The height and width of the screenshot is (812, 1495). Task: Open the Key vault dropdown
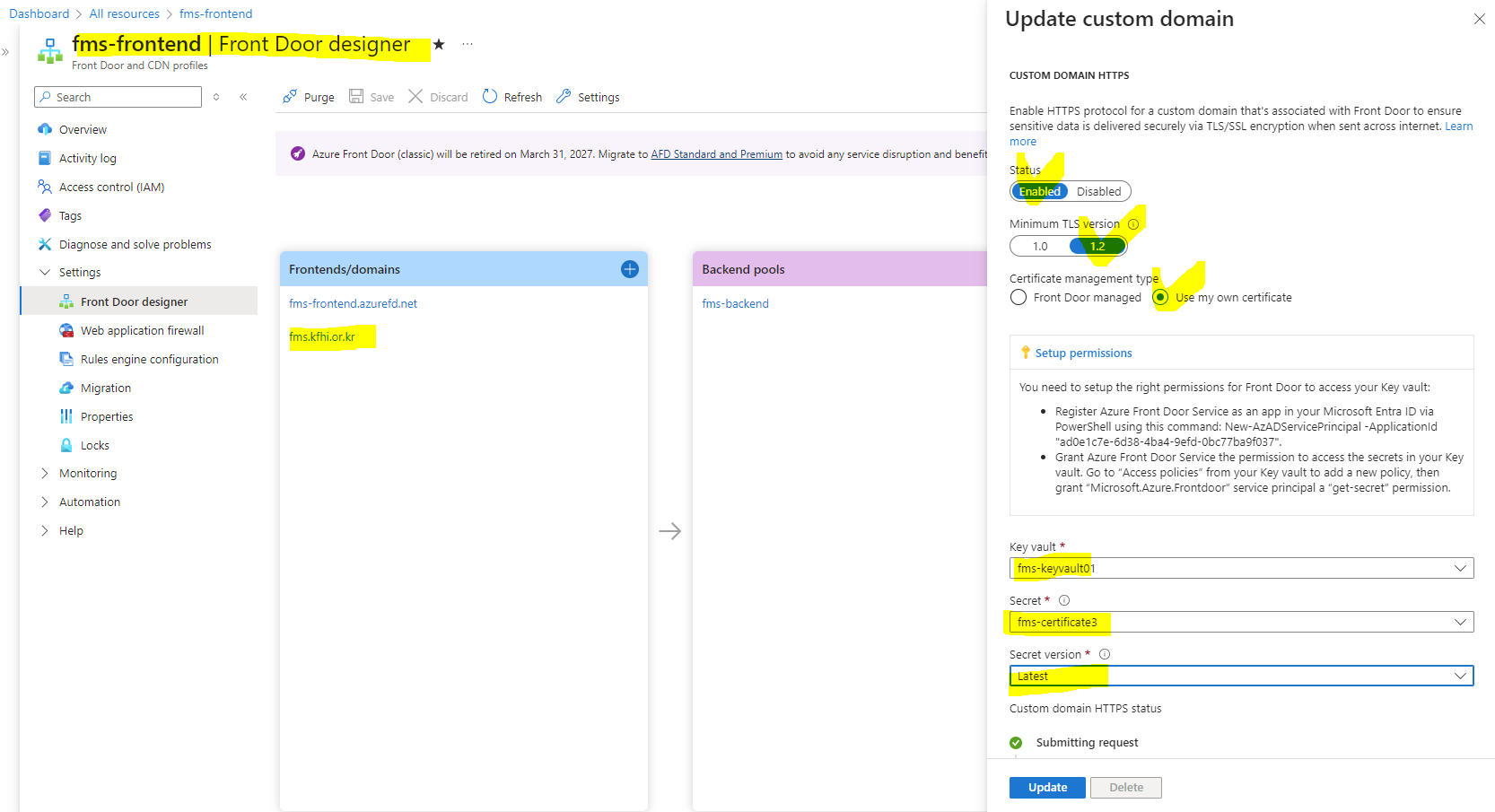click(1241, 568)
